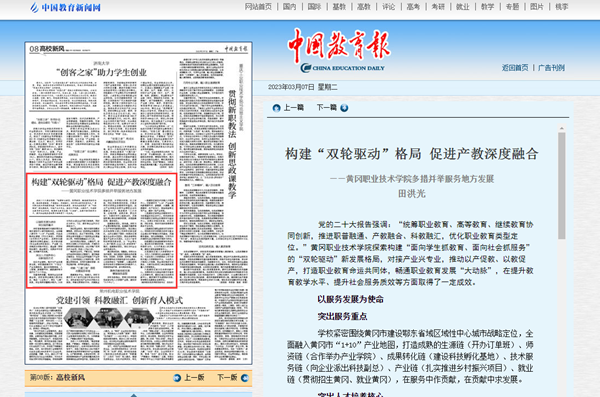Open the 国内 news section
The height and width of the screenshot is (397, 600).
point(289,7)
